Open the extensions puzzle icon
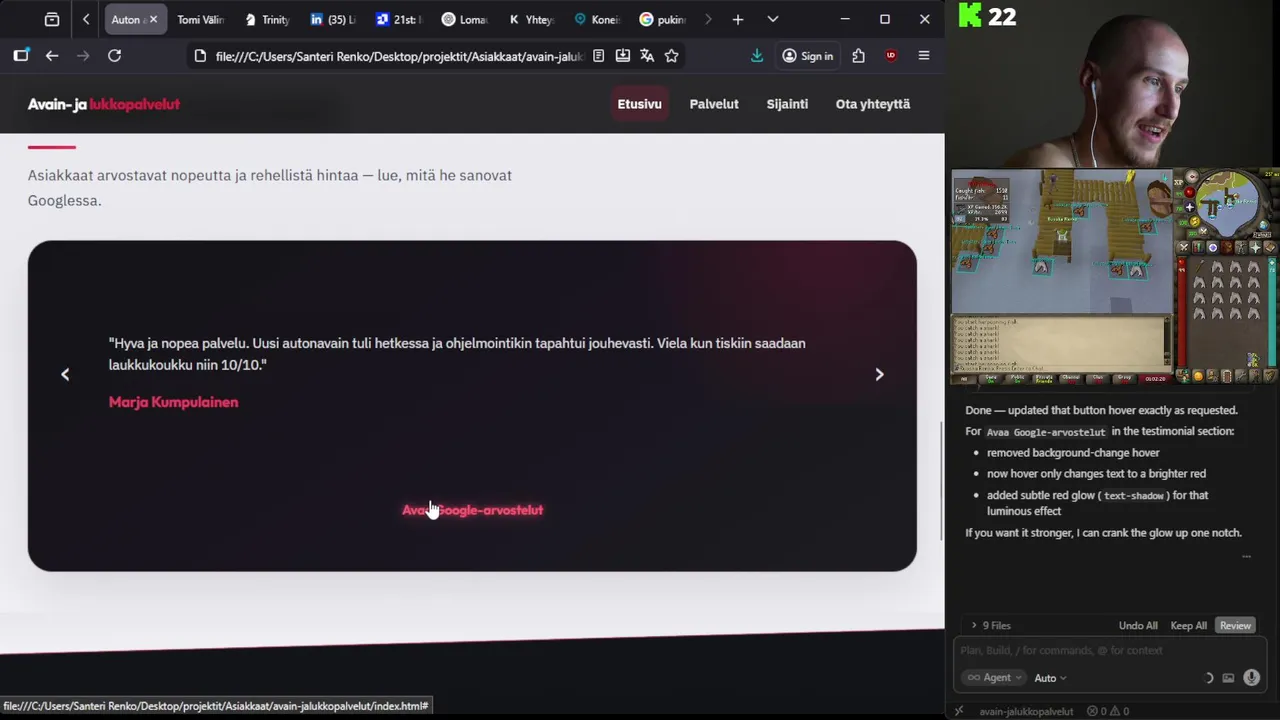The width and height of the screenshot is (1280, 720). 858,56
